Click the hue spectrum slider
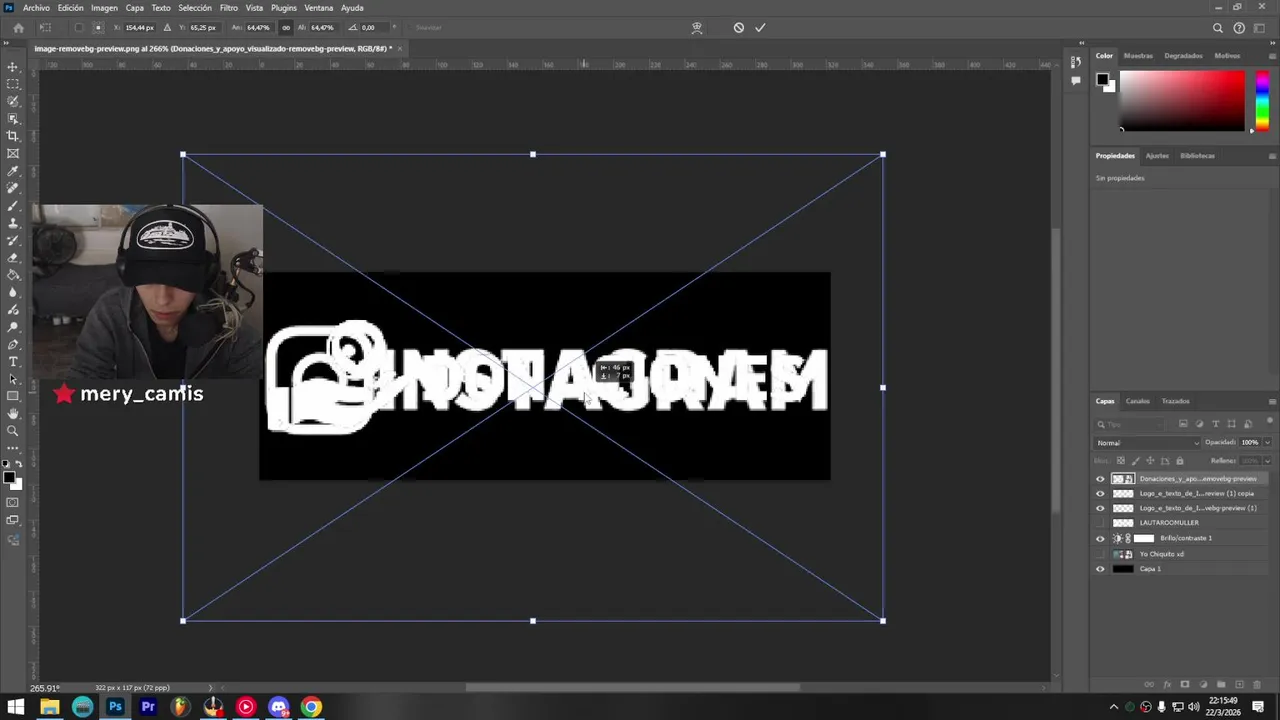The width and height of the screenshot is (1280, 720). (1262, 100)
